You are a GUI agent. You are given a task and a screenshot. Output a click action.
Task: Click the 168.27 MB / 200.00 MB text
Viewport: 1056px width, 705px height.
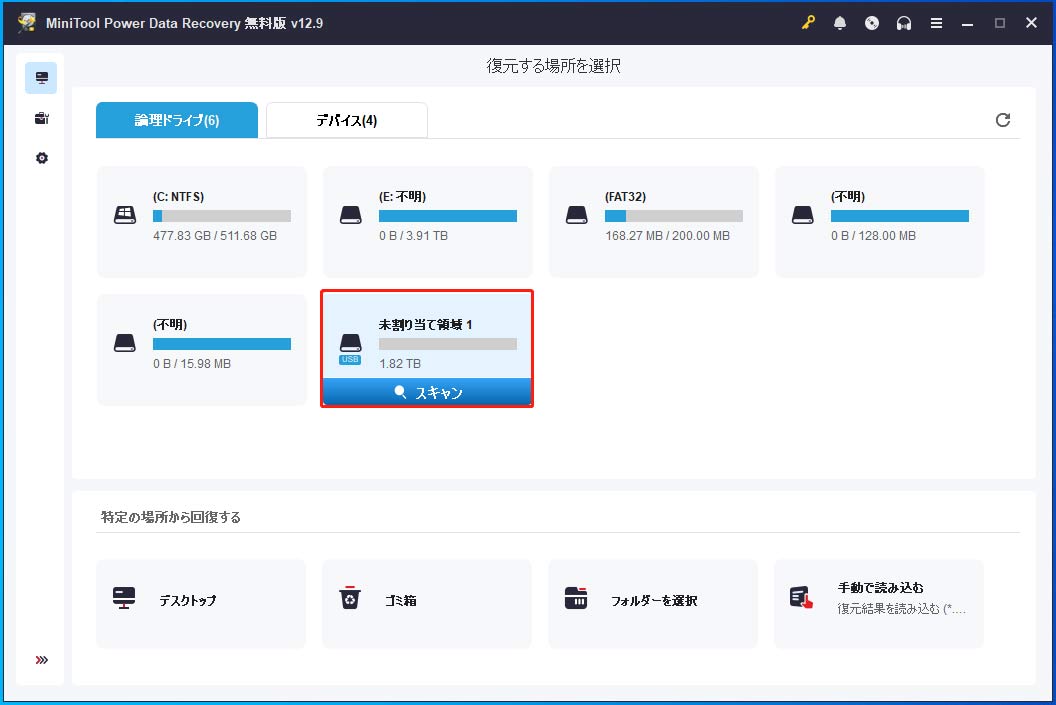coord(667,236)
